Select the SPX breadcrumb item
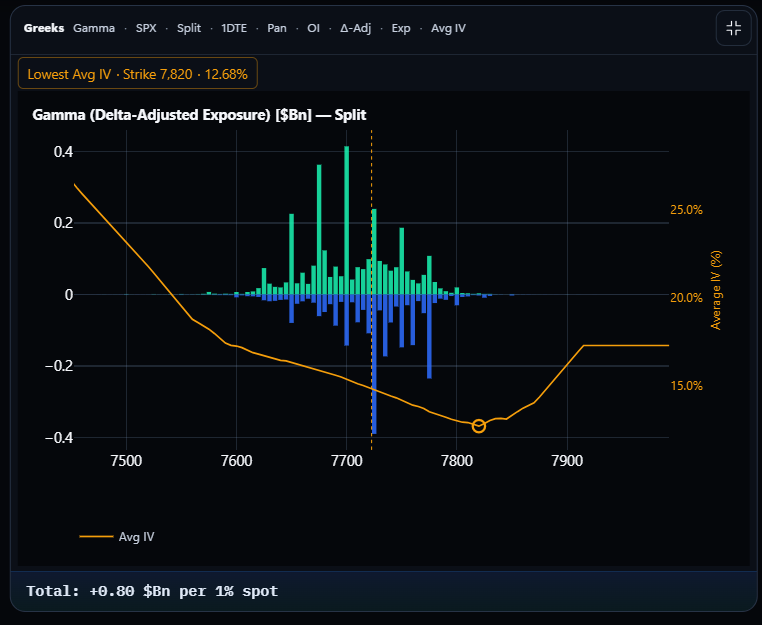This screenshot has height=625, width=762. (146, 28)
